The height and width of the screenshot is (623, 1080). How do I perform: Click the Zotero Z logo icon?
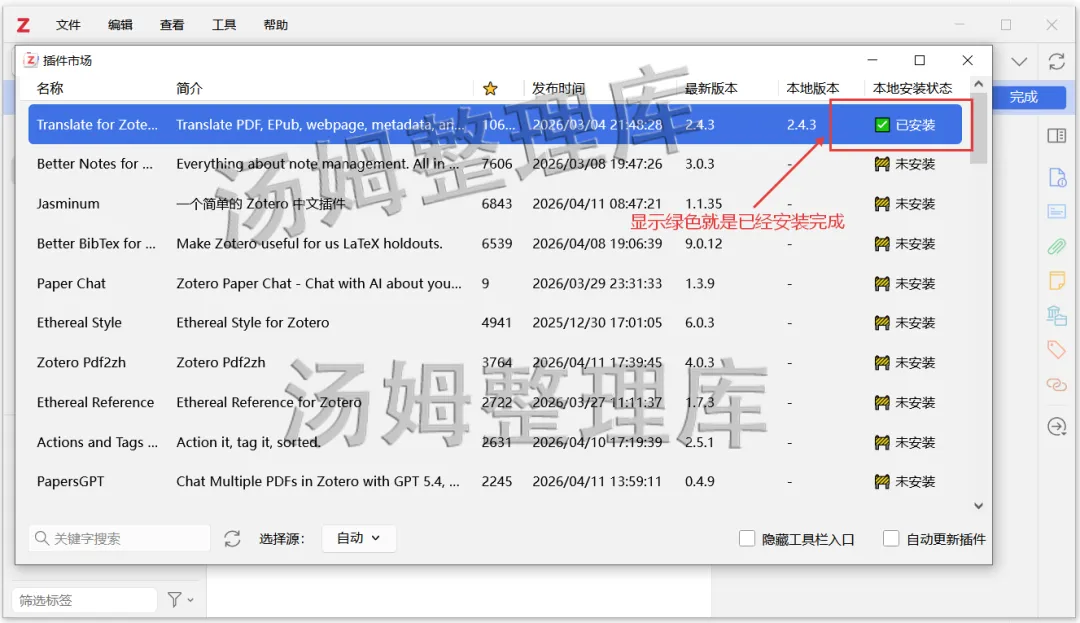pyautogui.click(x=23, y=25)
